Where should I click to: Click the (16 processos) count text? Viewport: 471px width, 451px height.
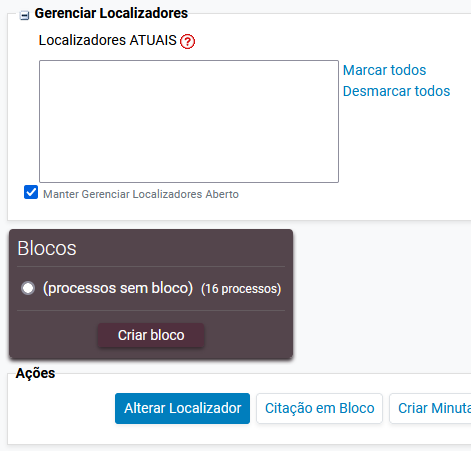coord(241,289)
